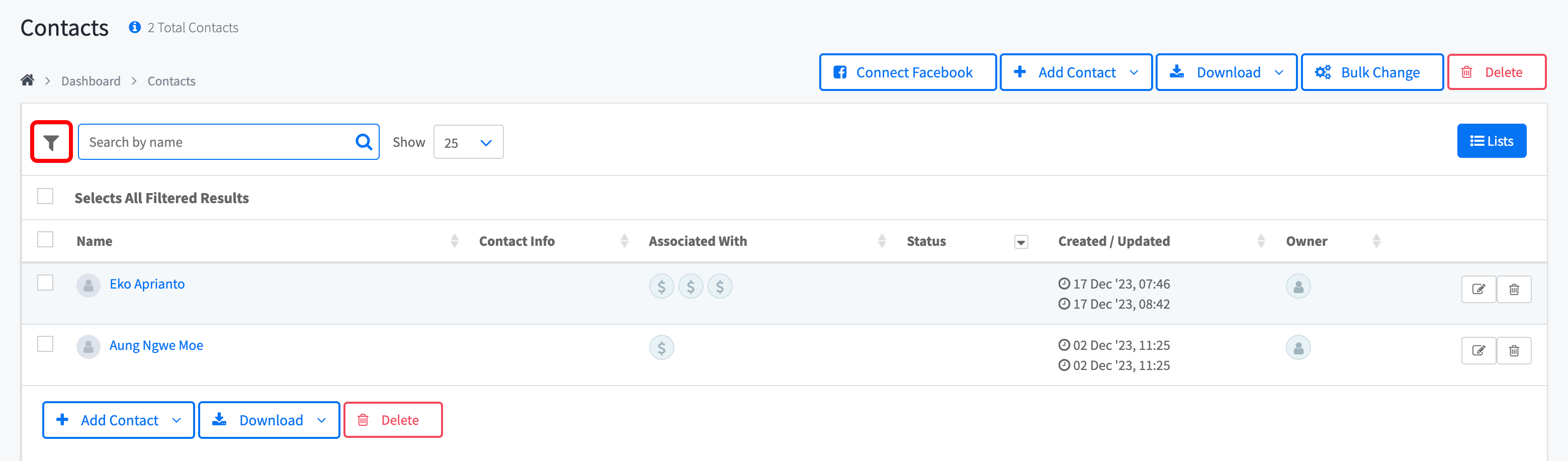Tick Selects All Filtered Results checkbox

click(45, 197)
